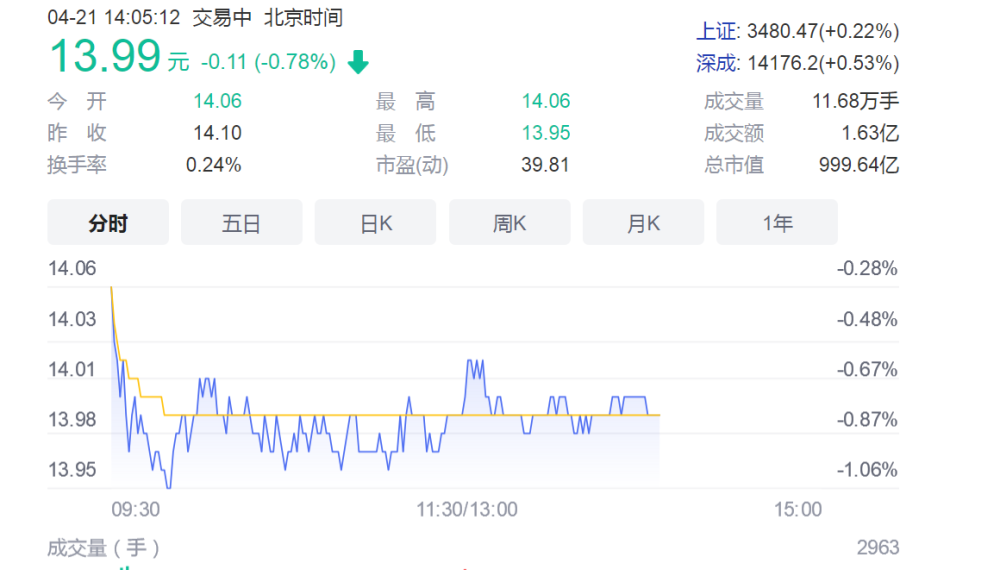The height and width of the screenshot is (570, 1000).
Task: Click the current price 13.99
Action: 105,56
